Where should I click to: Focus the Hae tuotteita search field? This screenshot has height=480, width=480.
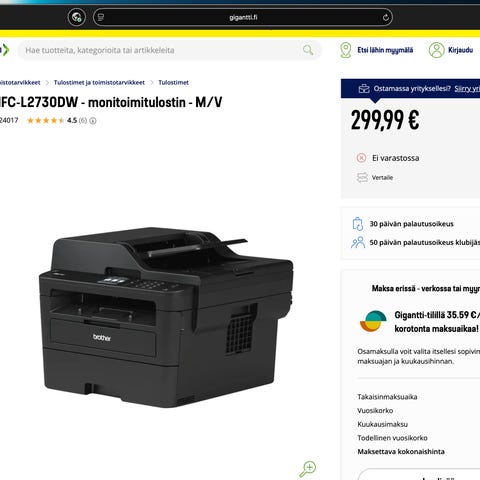pos(160,50)
